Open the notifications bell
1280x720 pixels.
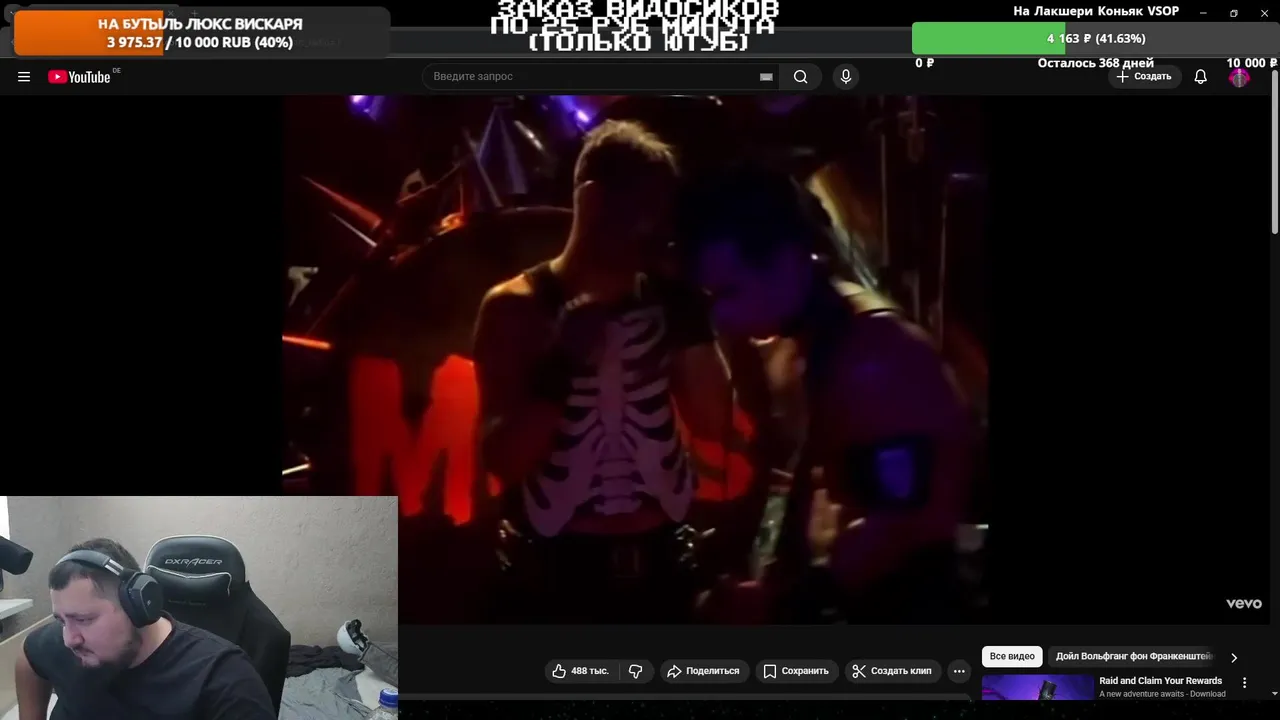coord(1200,77)
